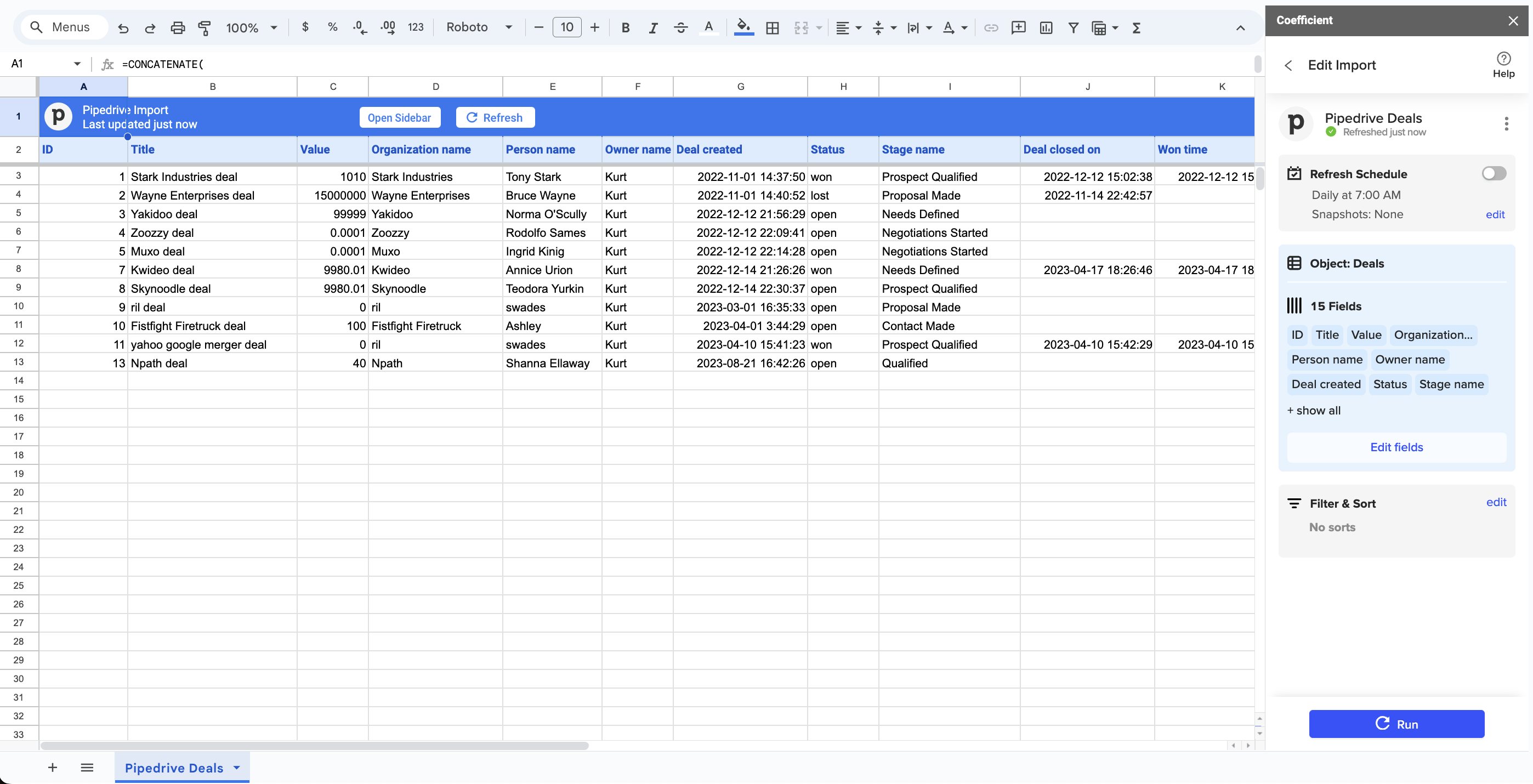The image size is (1533, 784).
Task: Click edit link for Refresh Schedule
Action: tap(1495, 214)
